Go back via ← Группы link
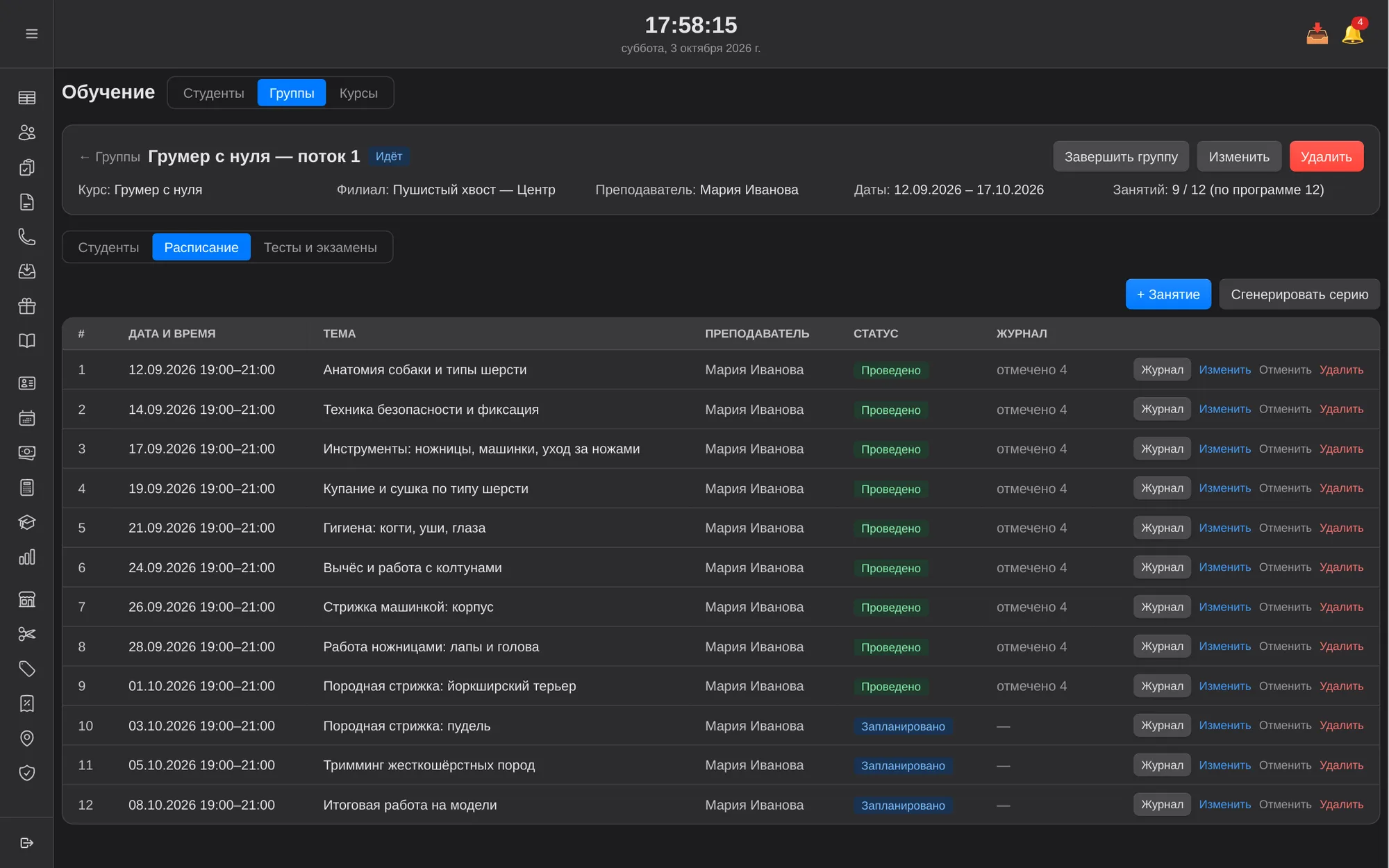The image size is (1389, 868). click(x=109, y=157)
